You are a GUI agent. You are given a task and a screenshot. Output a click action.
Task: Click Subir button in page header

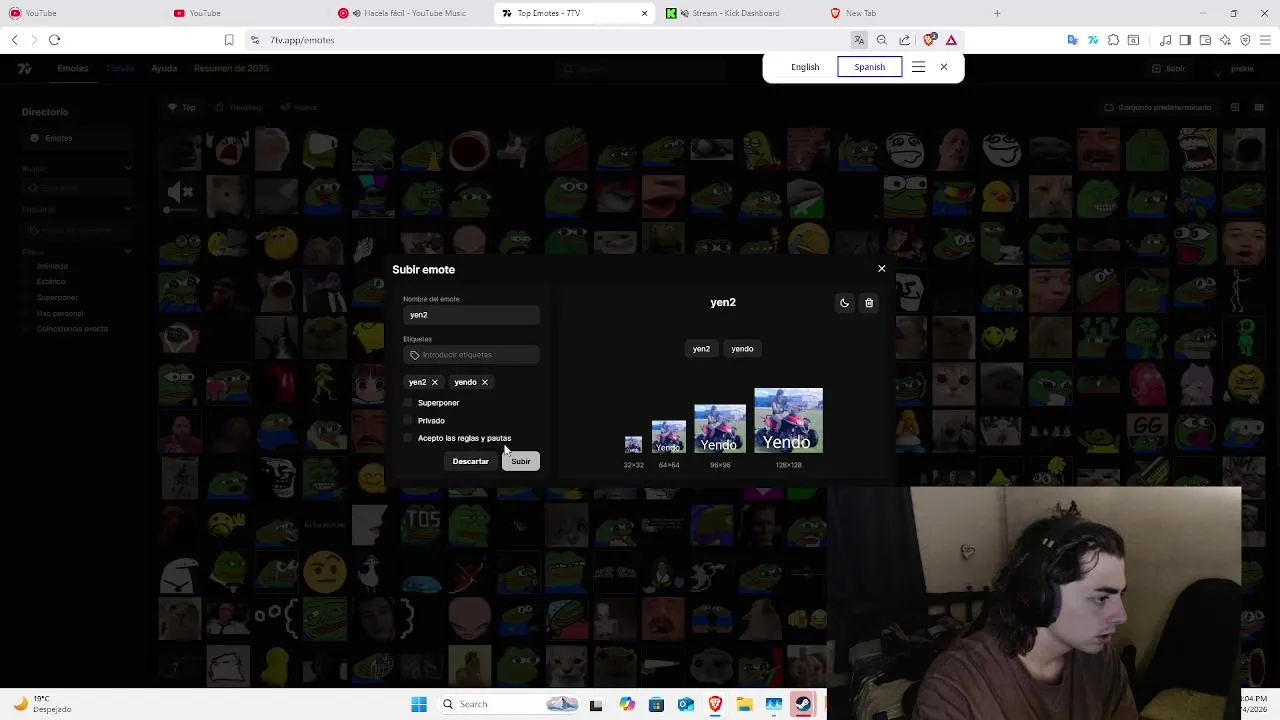click(1169, 68)
